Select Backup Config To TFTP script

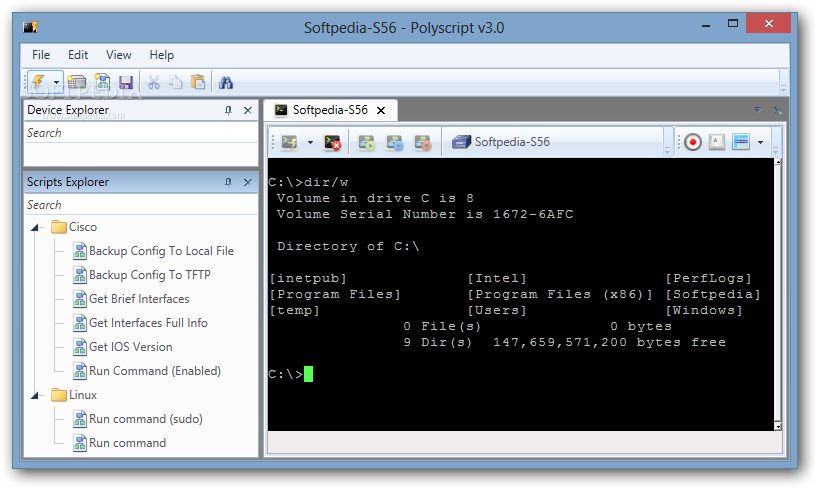(142, 275)
